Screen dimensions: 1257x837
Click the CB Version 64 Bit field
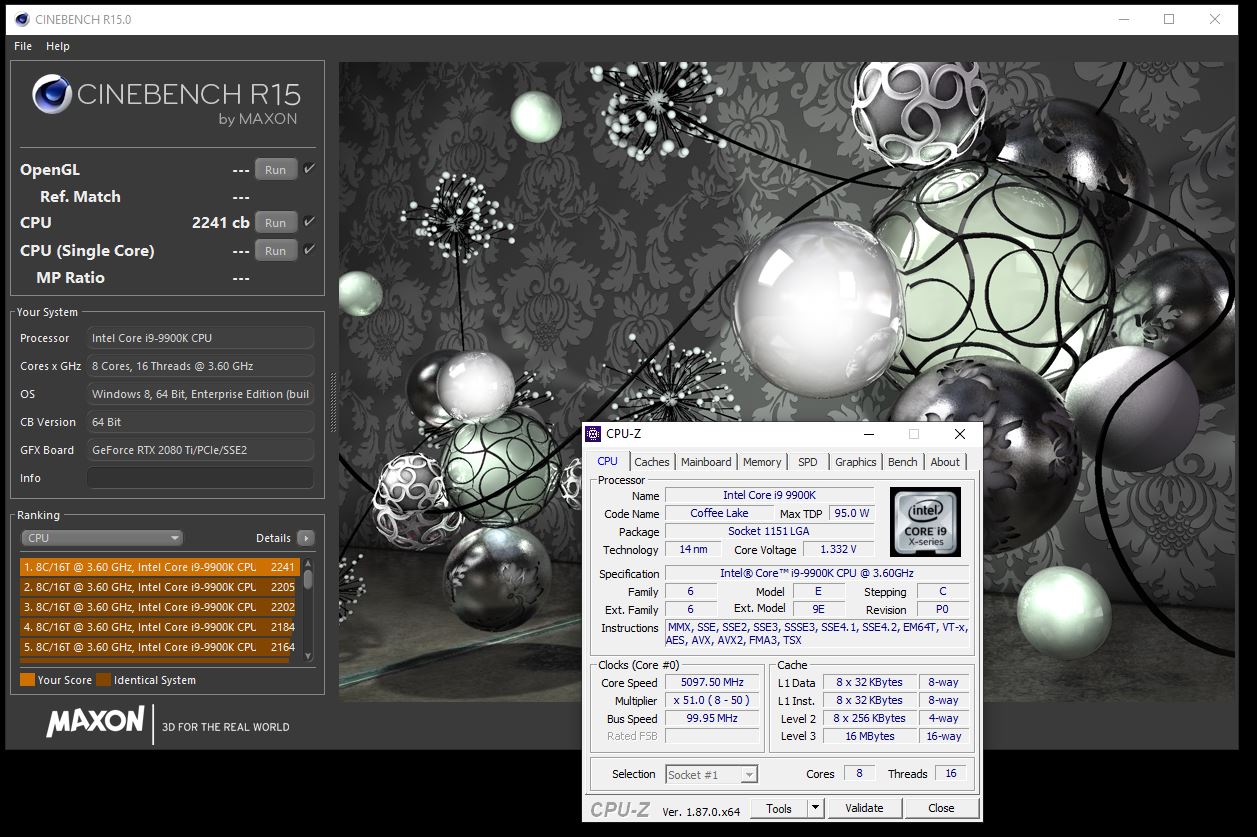coord(200,422)
